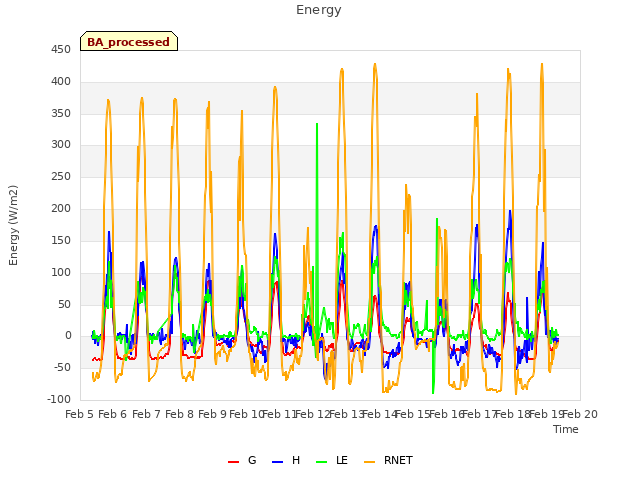Click the 350 y-axis tick label
Screen dimensions: 640x480
pos(61,113)
